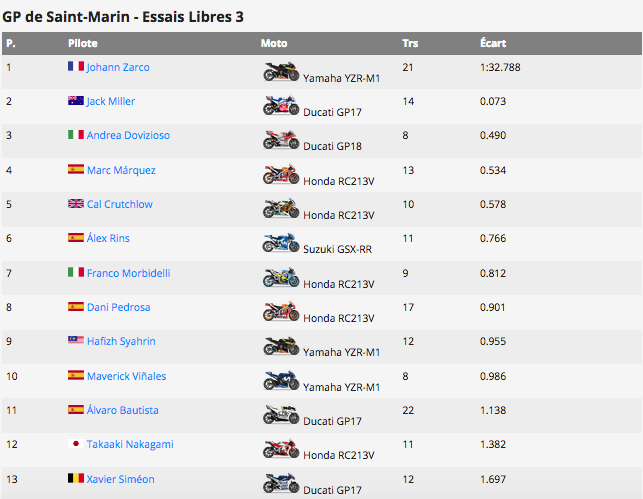Open the Franco Morbidelli link
The width and height of the screenshot is (643, 499).
pyautogui.click(x=128, y=273)
